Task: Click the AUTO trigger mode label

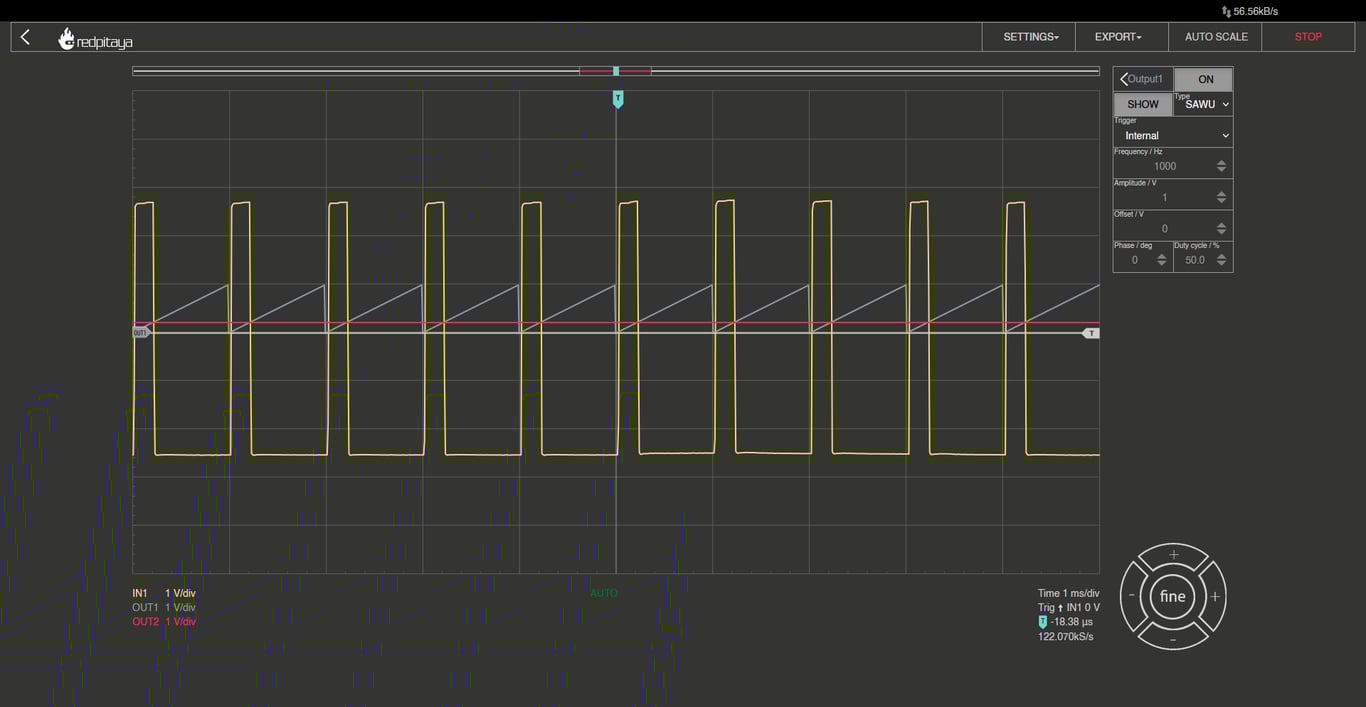Action: [604, 593]
